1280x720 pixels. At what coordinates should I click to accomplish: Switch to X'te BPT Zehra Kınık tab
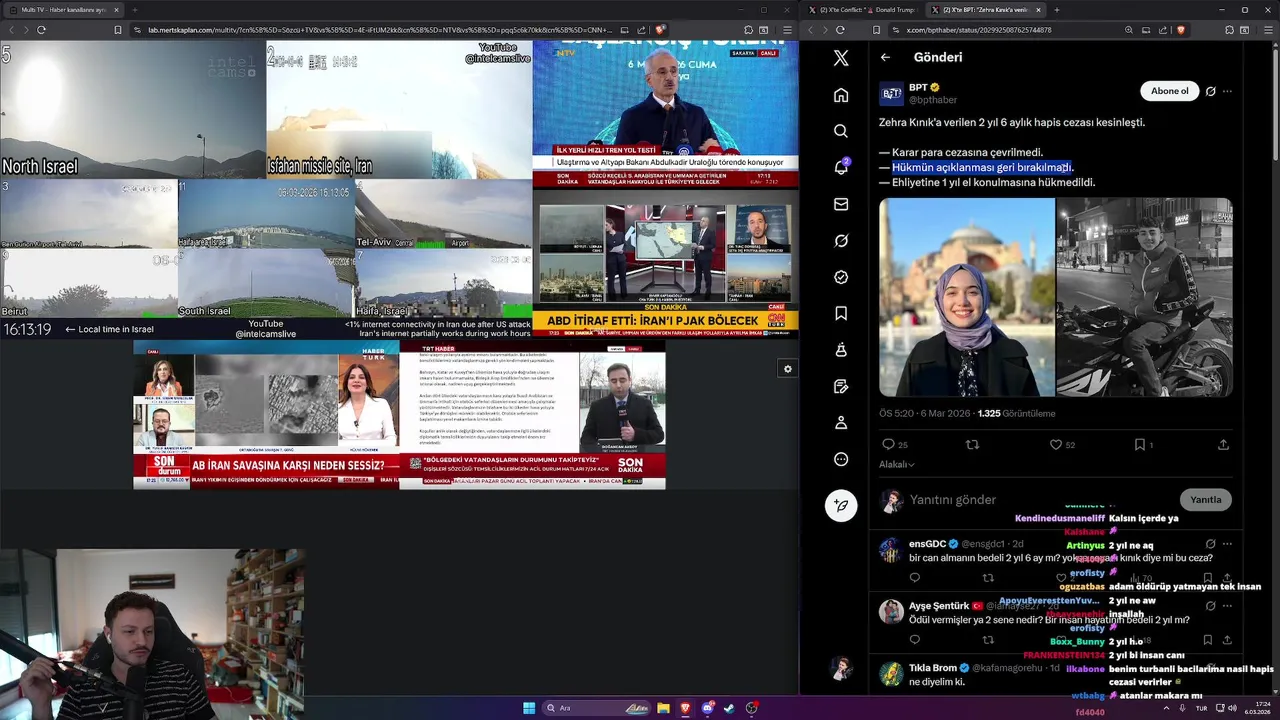point(985,9)
